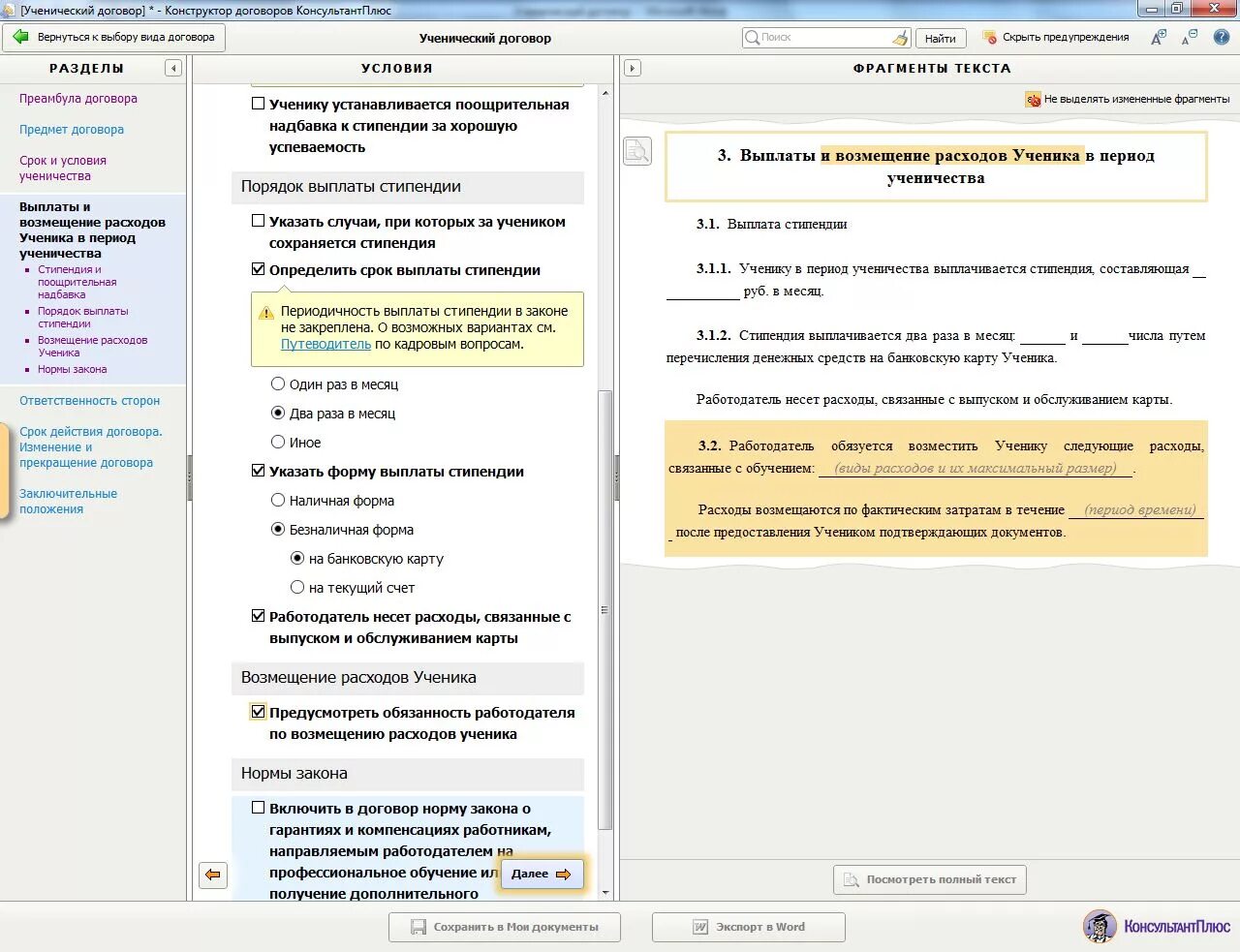
Task: Open Срок и условия ученичества section
Action: (63, 169)
